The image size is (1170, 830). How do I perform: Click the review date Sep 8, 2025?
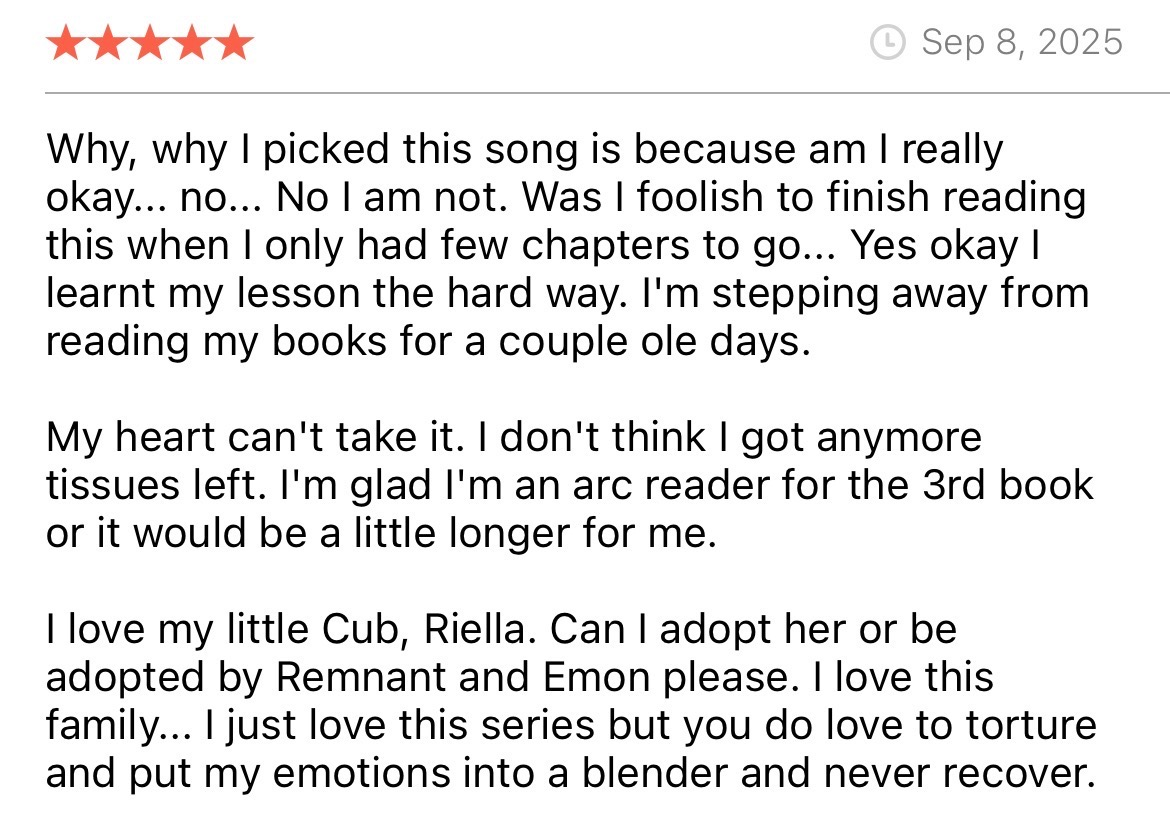(x=1022, y=43)
